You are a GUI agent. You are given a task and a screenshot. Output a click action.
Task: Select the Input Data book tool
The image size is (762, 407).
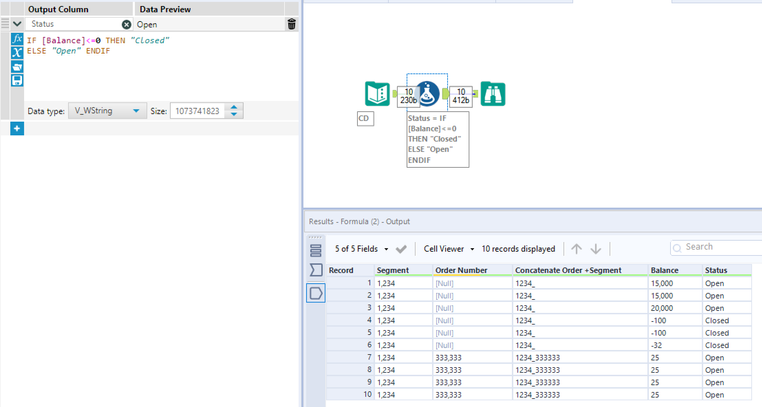pyautogui.click(x=377, y=94)
